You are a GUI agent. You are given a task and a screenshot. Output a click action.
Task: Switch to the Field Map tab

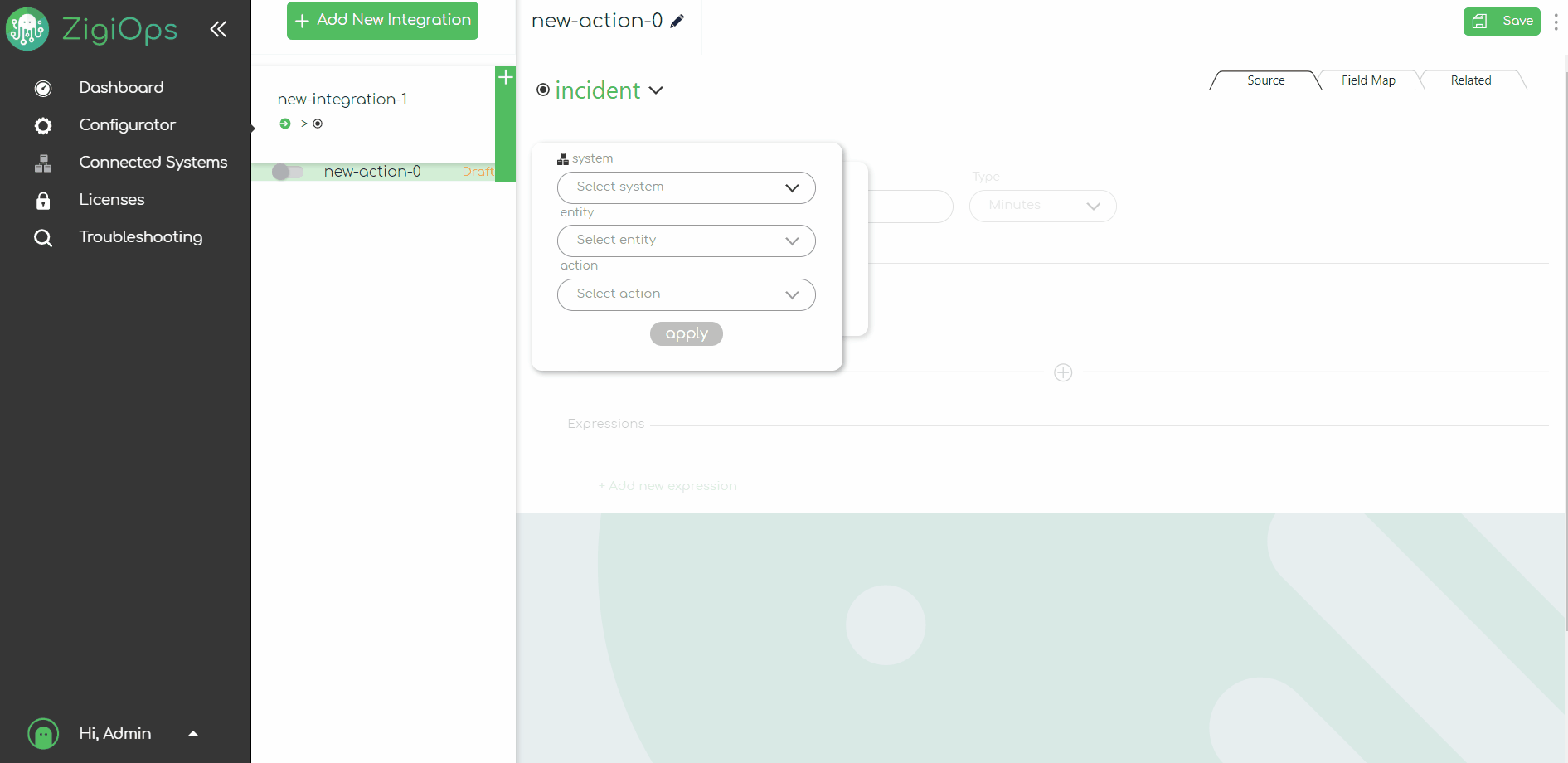[x=1368, y=80]
